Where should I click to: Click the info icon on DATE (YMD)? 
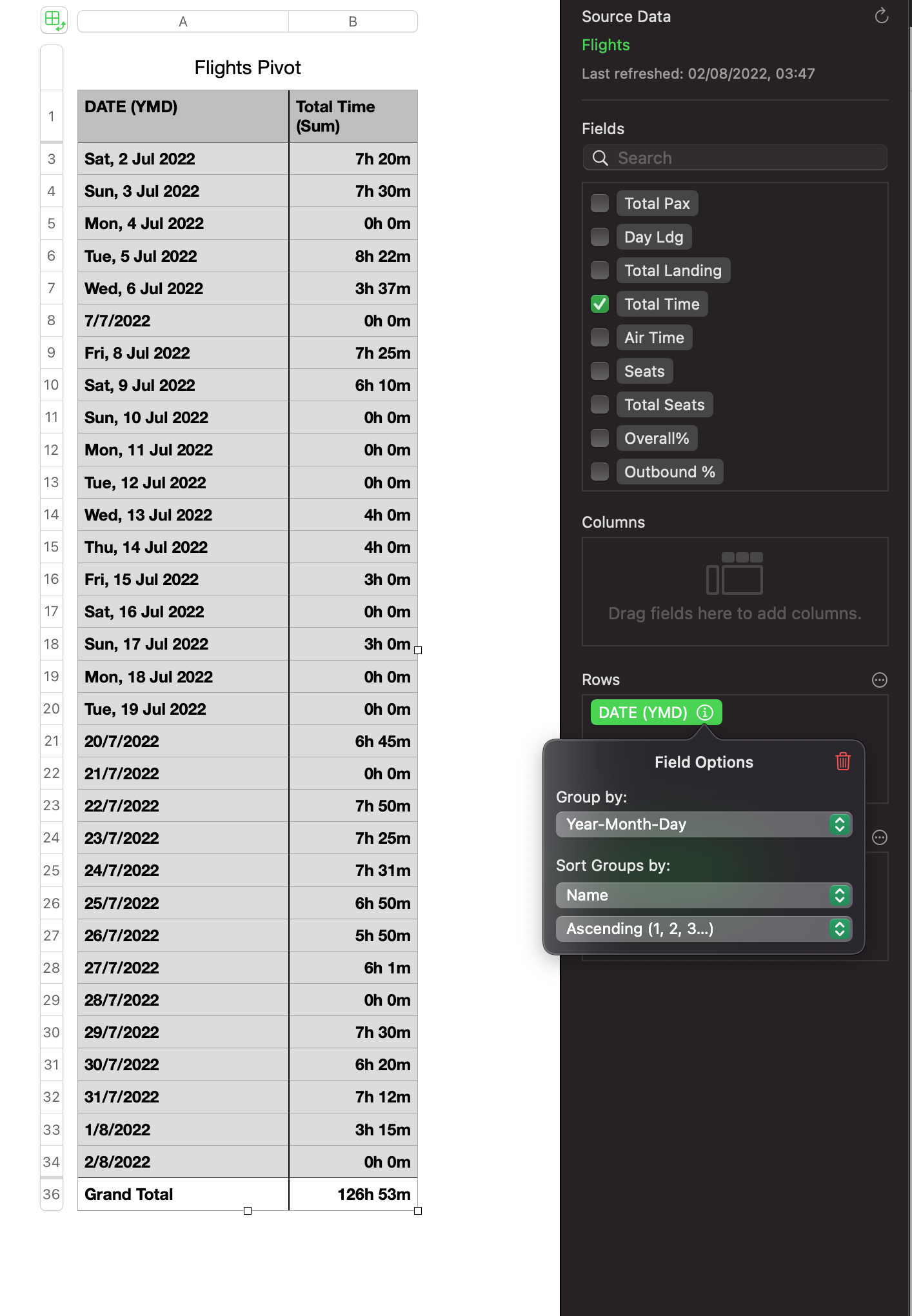point(705,713)
